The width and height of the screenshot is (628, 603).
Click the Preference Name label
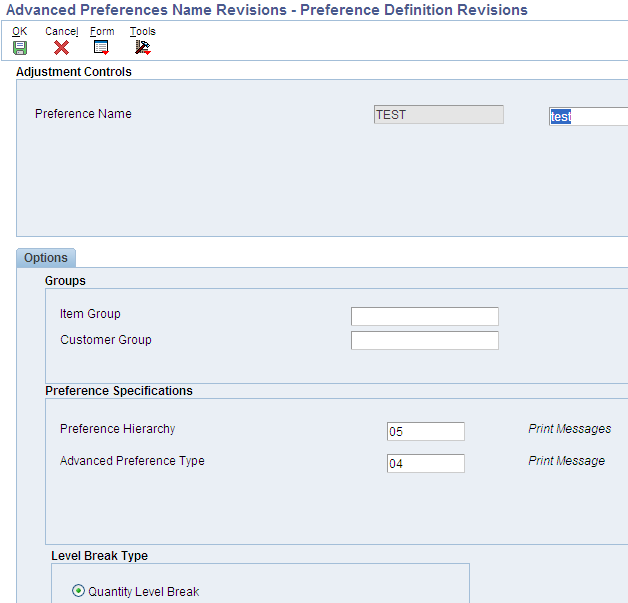point(83,114)
